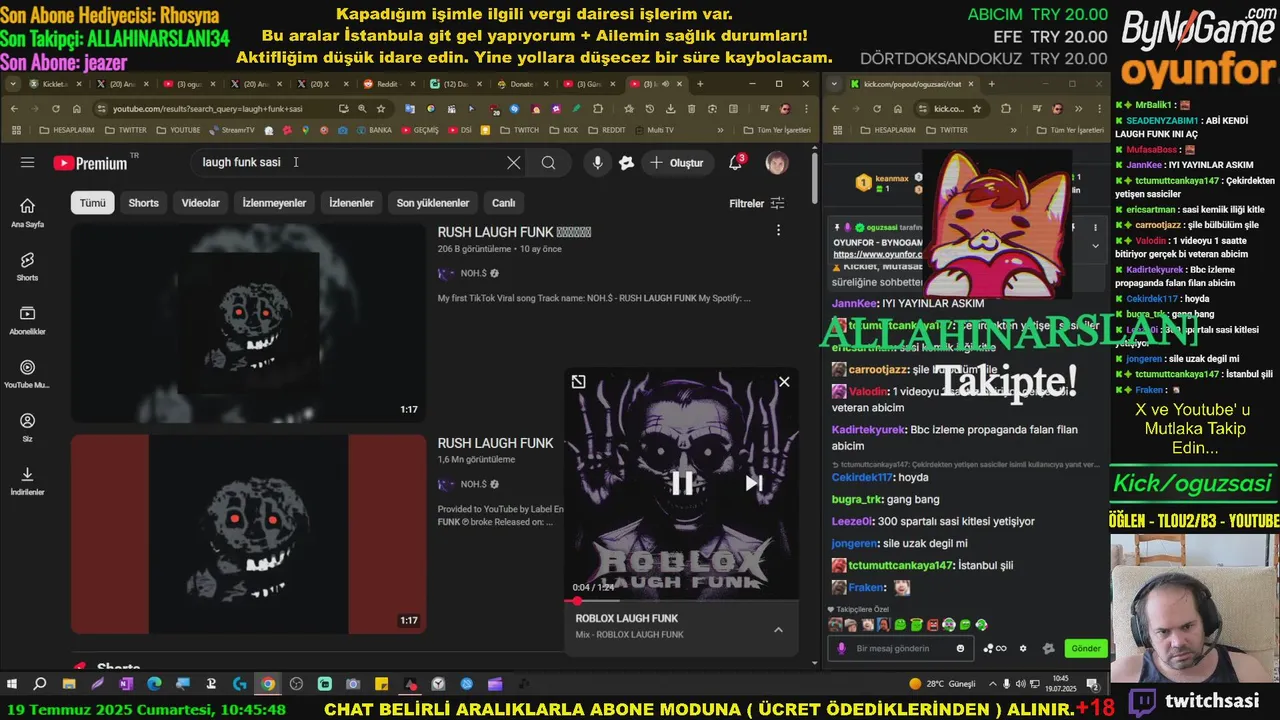Open İndirilenler in the YouTube sidebar

coord(27,481)
